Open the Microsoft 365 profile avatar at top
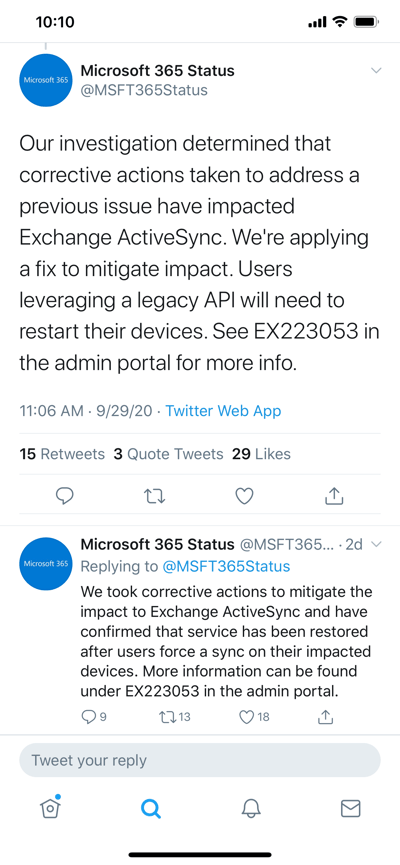 click(x=46, y=80)
